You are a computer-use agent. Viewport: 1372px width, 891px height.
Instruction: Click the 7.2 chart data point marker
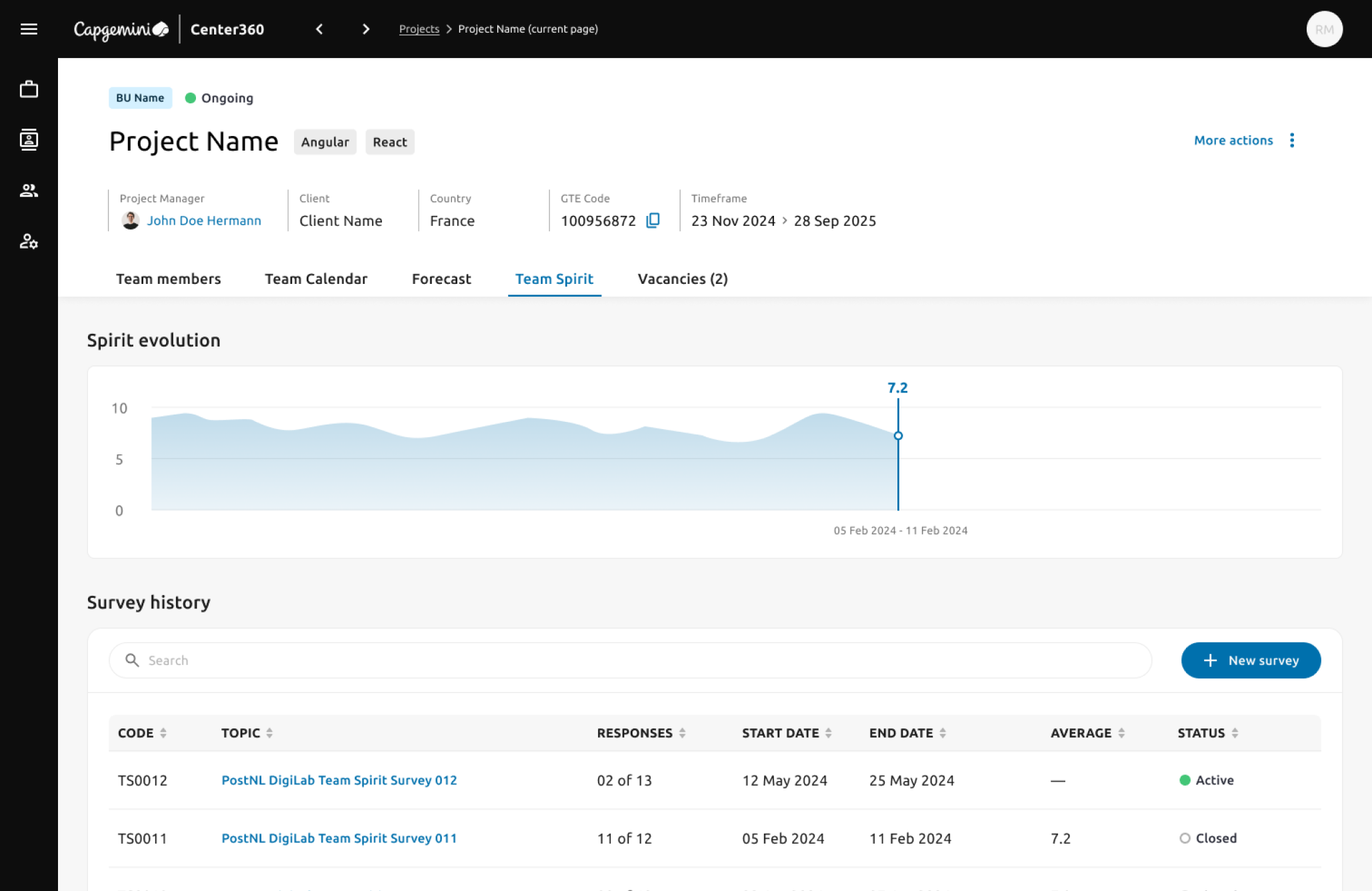[898, 436]
